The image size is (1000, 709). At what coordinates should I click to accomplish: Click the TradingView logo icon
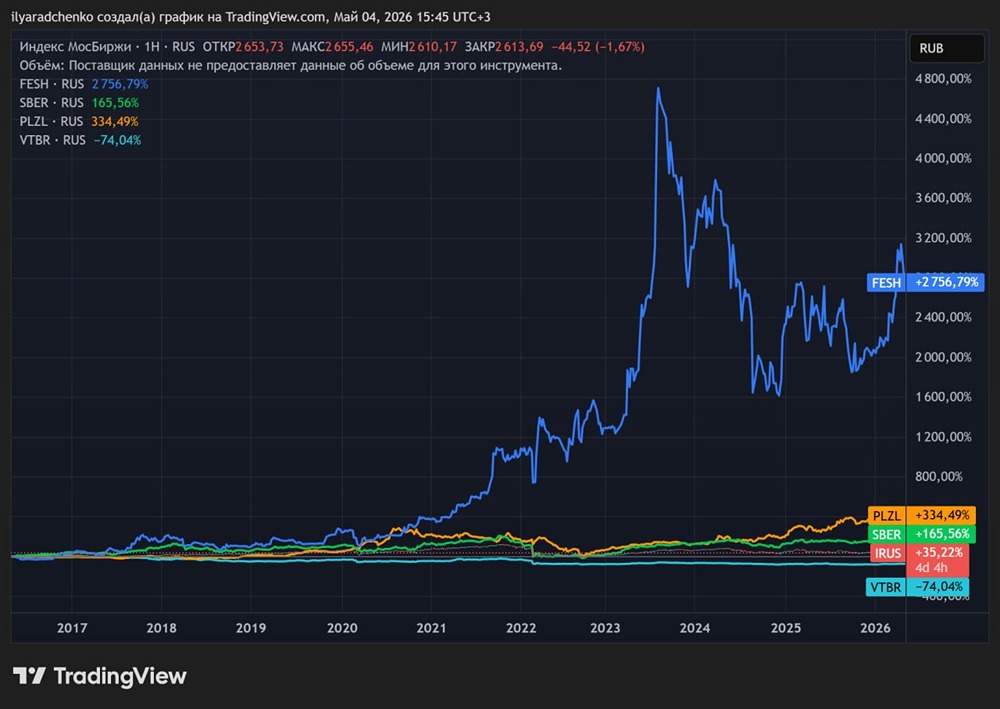(29, 676)
